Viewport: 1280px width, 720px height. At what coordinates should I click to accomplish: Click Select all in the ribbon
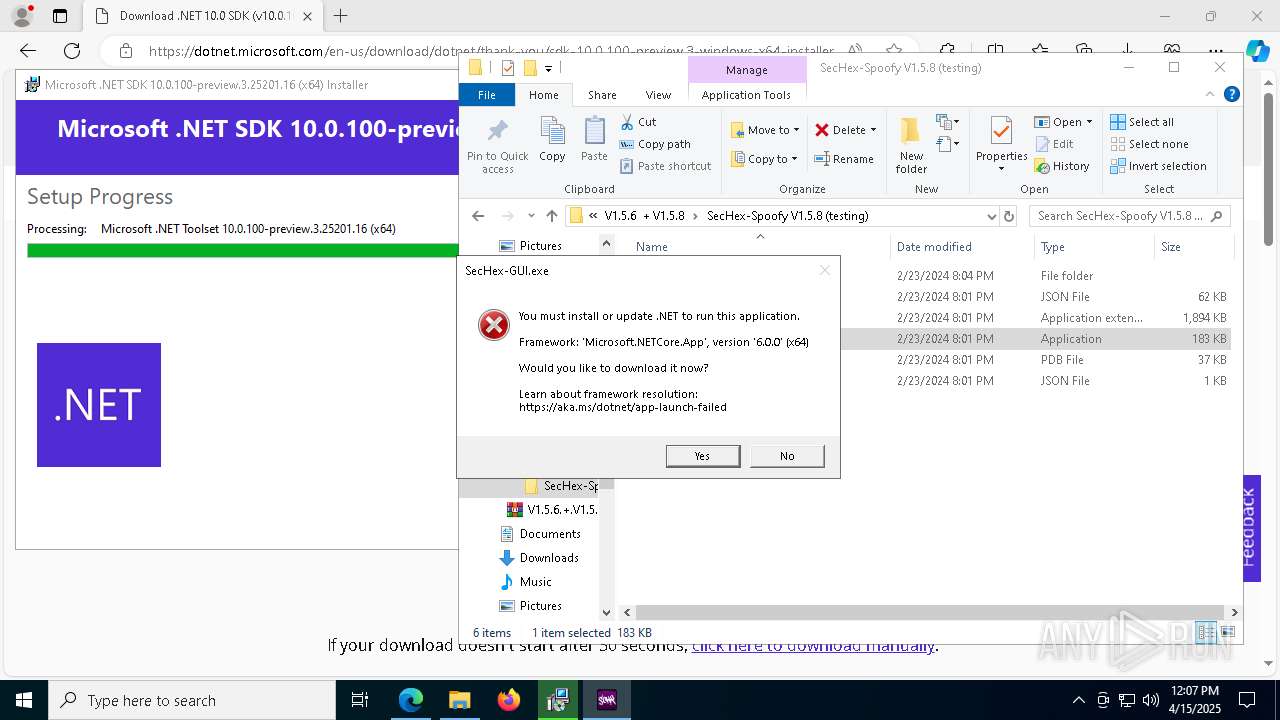1142,122
